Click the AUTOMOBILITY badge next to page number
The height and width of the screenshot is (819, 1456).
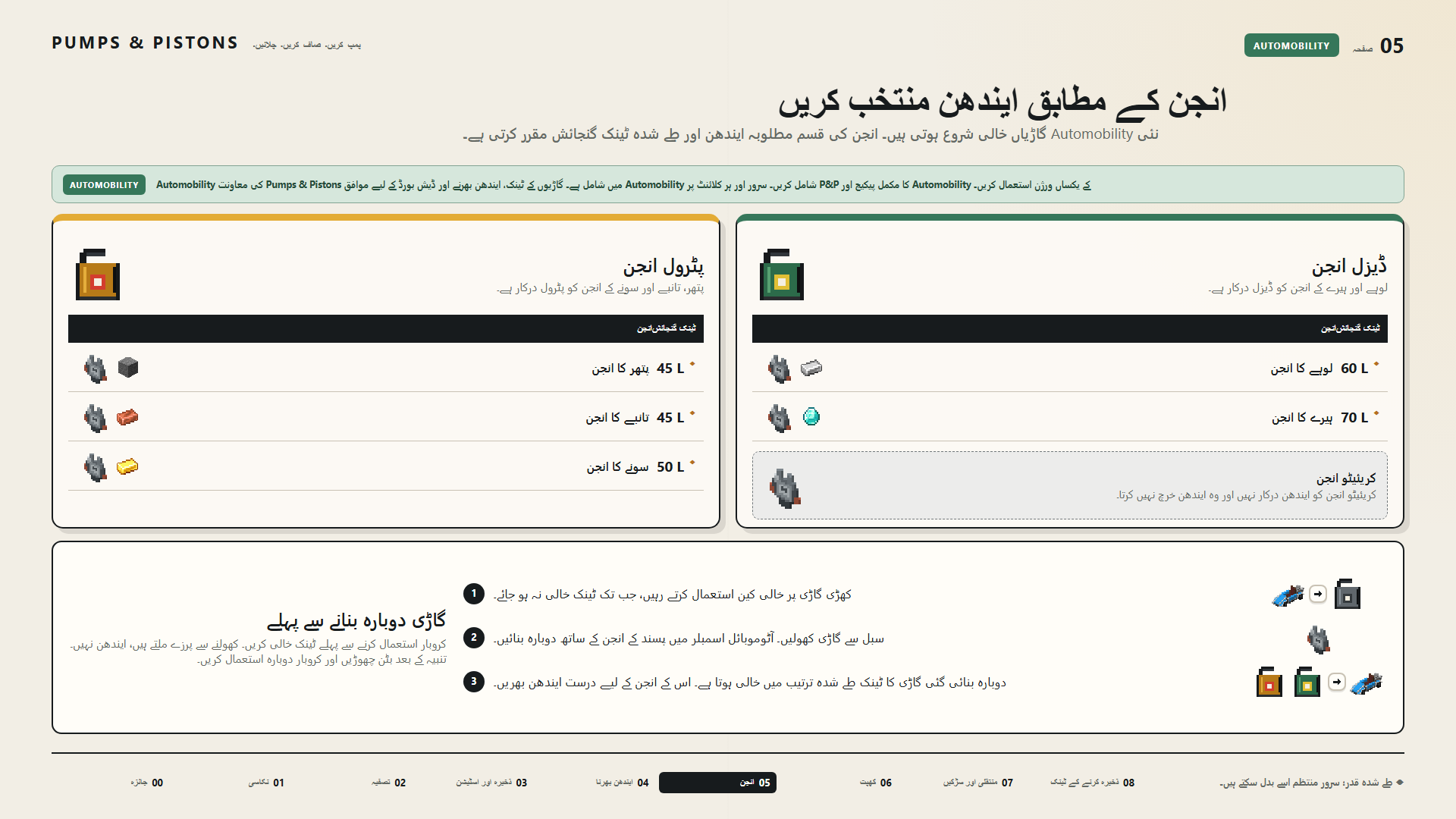click(x=1291, y=45)
